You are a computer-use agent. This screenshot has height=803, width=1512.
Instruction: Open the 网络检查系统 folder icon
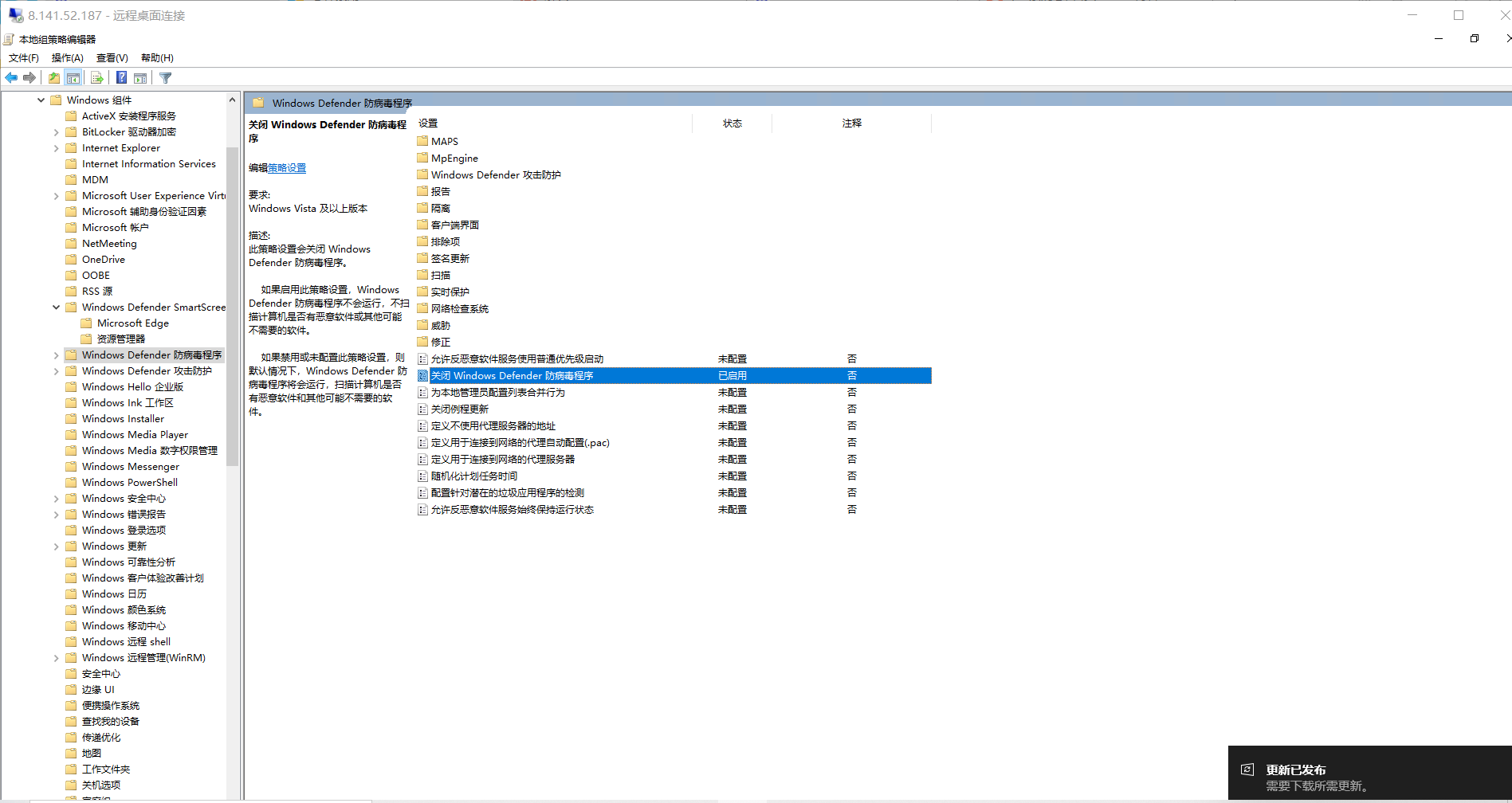pyautogui.click(x=422, y=308)
